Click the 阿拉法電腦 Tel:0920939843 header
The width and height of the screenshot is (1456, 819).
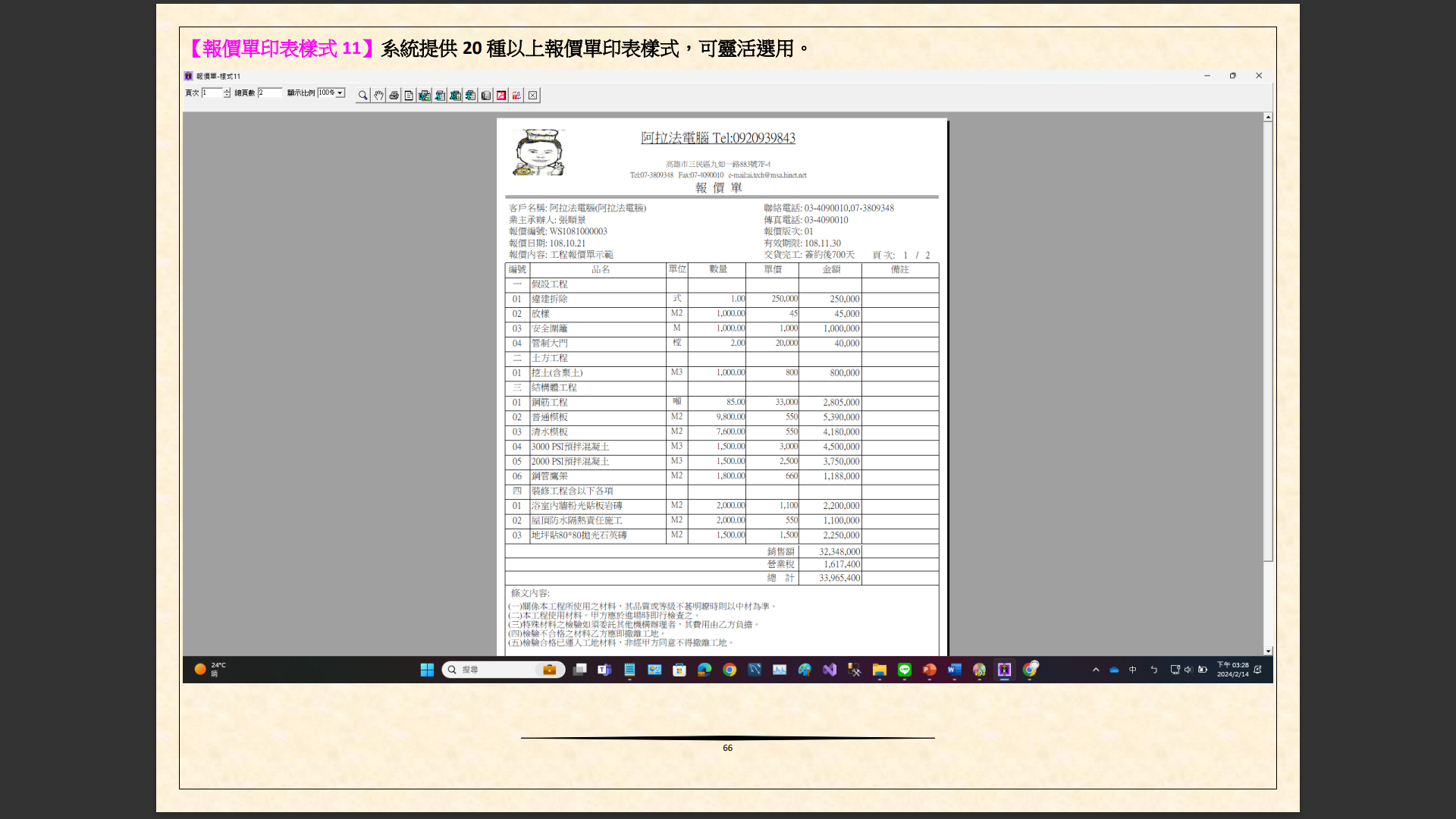click(718, 138)
